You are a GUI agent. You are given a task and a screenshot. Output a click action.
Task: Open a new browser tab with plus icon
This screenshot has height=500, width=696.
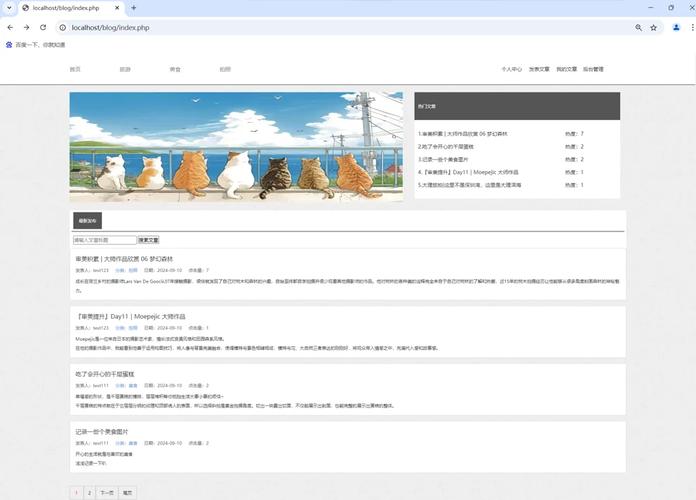[x=133, y=8]
